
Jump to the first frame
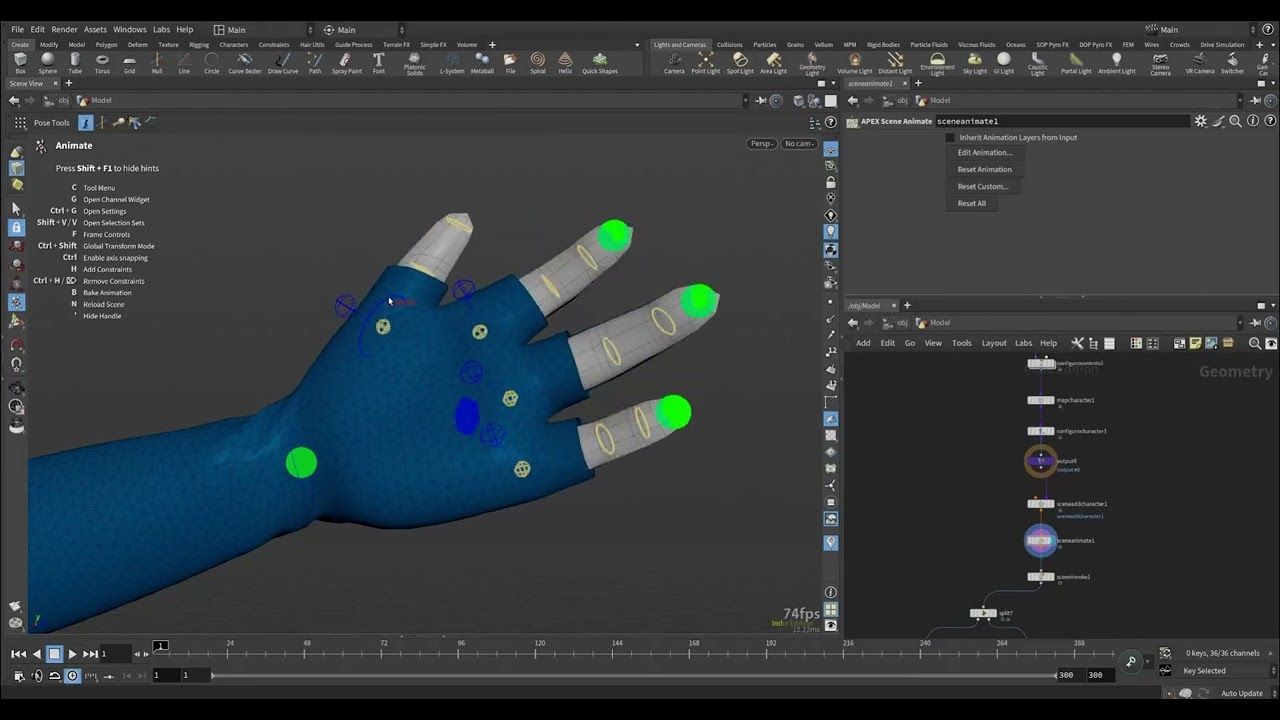point(18,654)
